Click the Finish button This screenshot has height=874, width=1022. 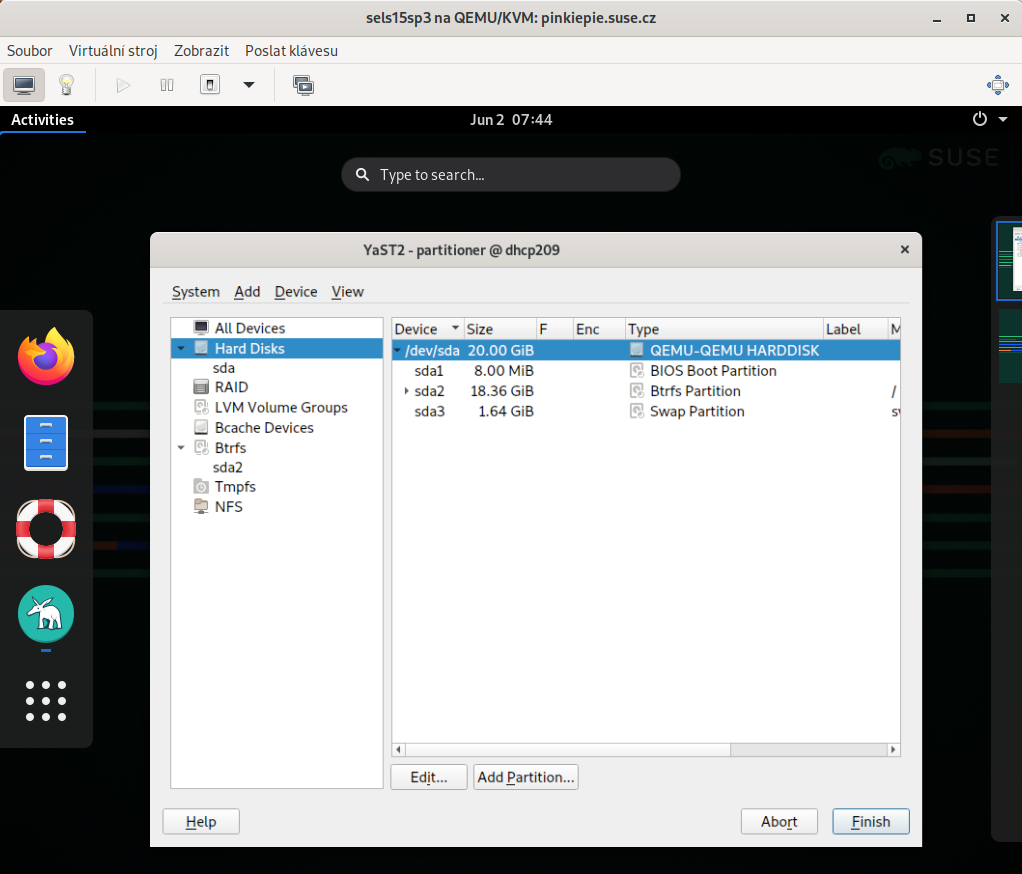[x=870, y=822]
